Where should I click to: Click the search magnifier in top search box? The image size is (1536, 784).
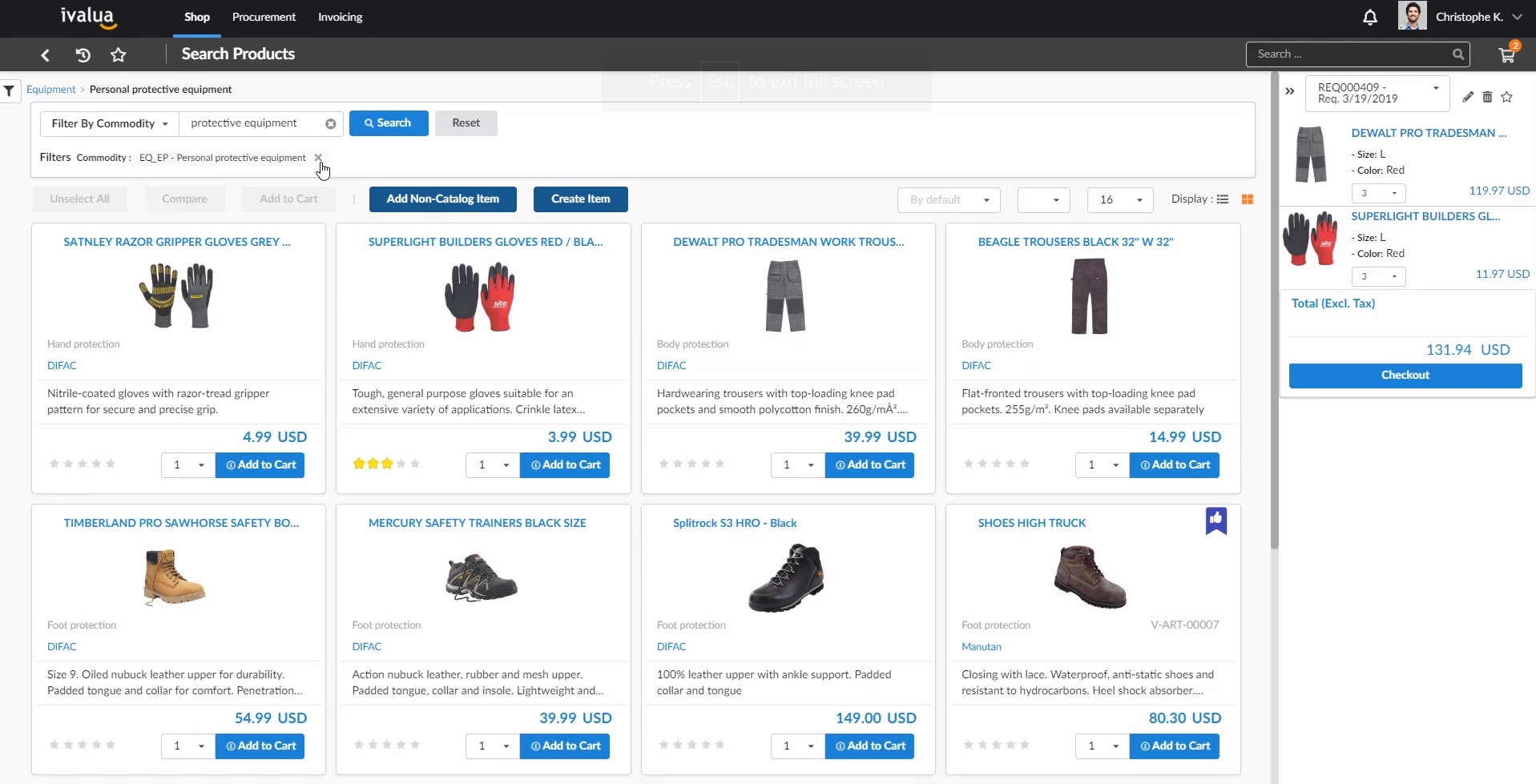tap(1458, 54)
